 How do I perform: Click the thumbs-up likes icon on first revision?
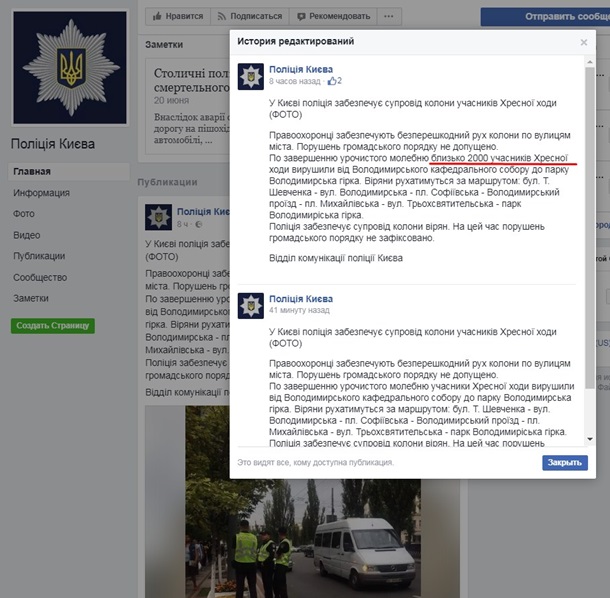(332, 81)
